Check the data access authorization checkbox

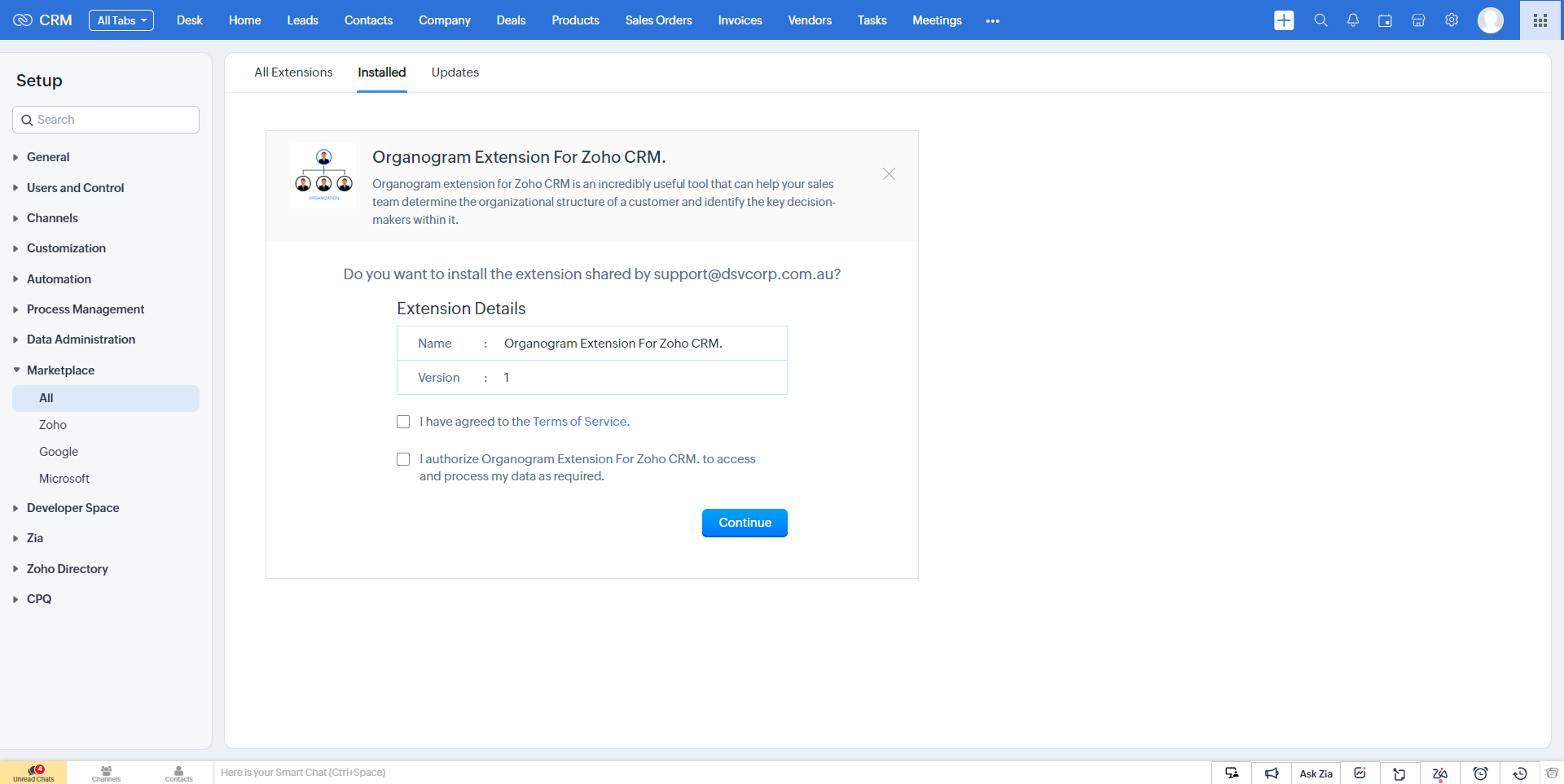click(403, 459)
